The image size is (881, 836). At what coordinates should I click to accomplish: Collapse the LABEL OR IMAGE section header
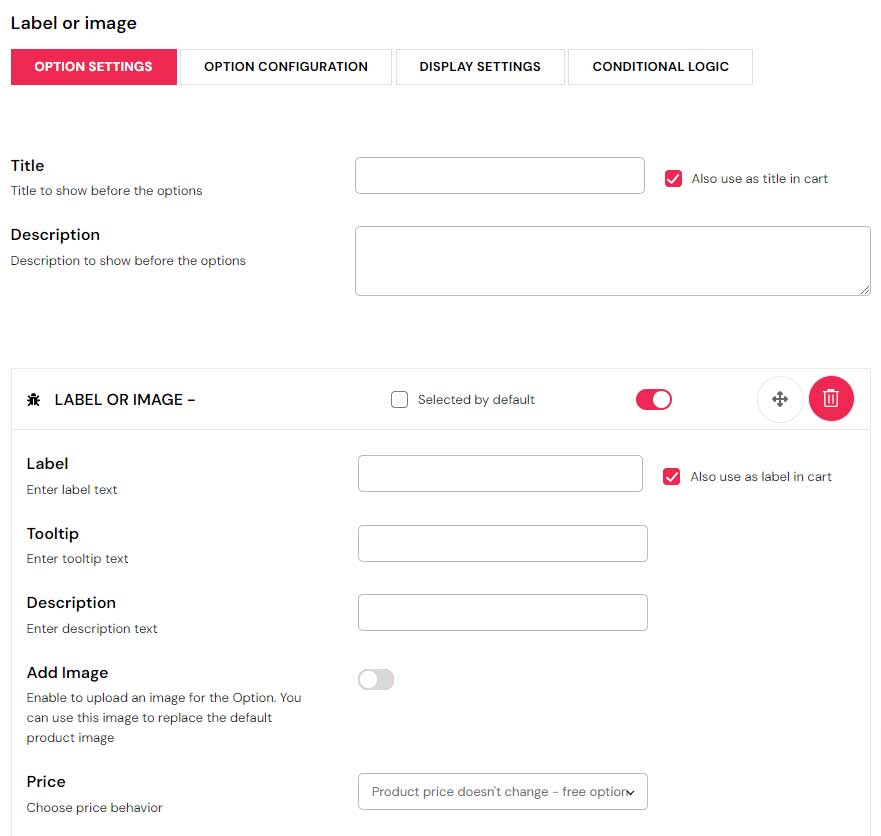[125, 400]
